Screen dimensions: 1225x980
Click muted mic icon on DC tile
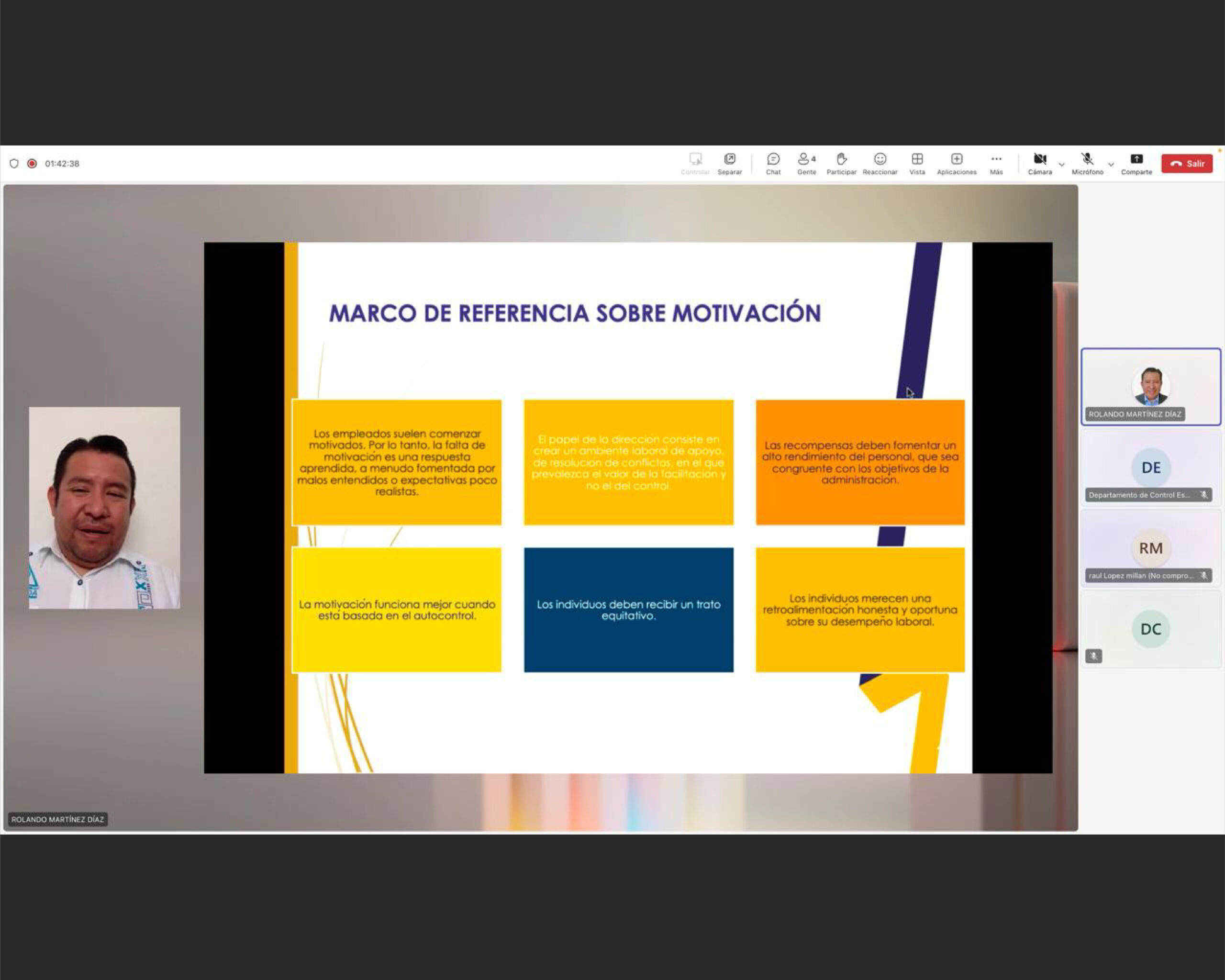point(1094,656)
